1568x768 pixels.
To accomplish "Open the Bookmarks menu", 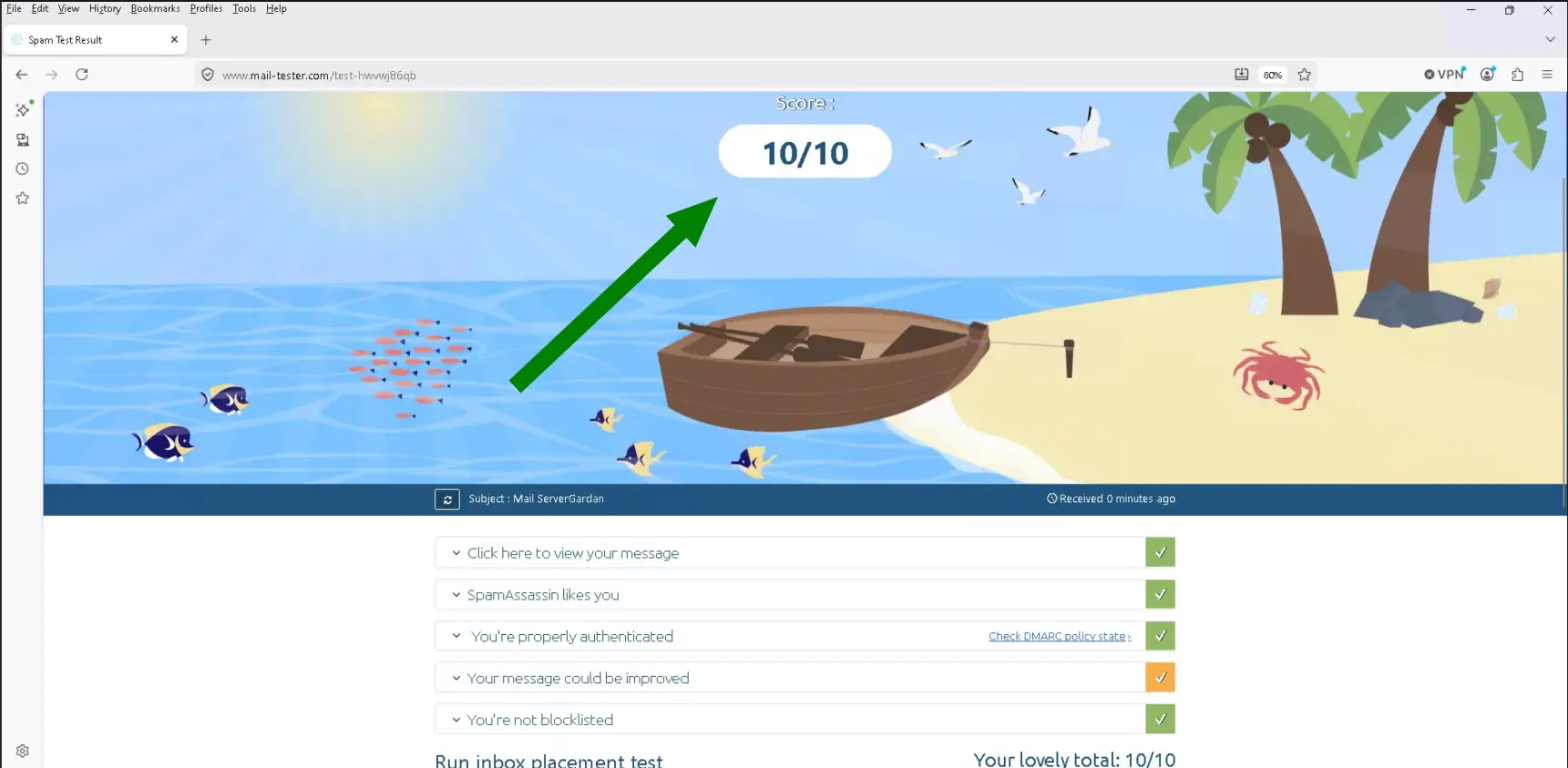I will coord(155,8).
